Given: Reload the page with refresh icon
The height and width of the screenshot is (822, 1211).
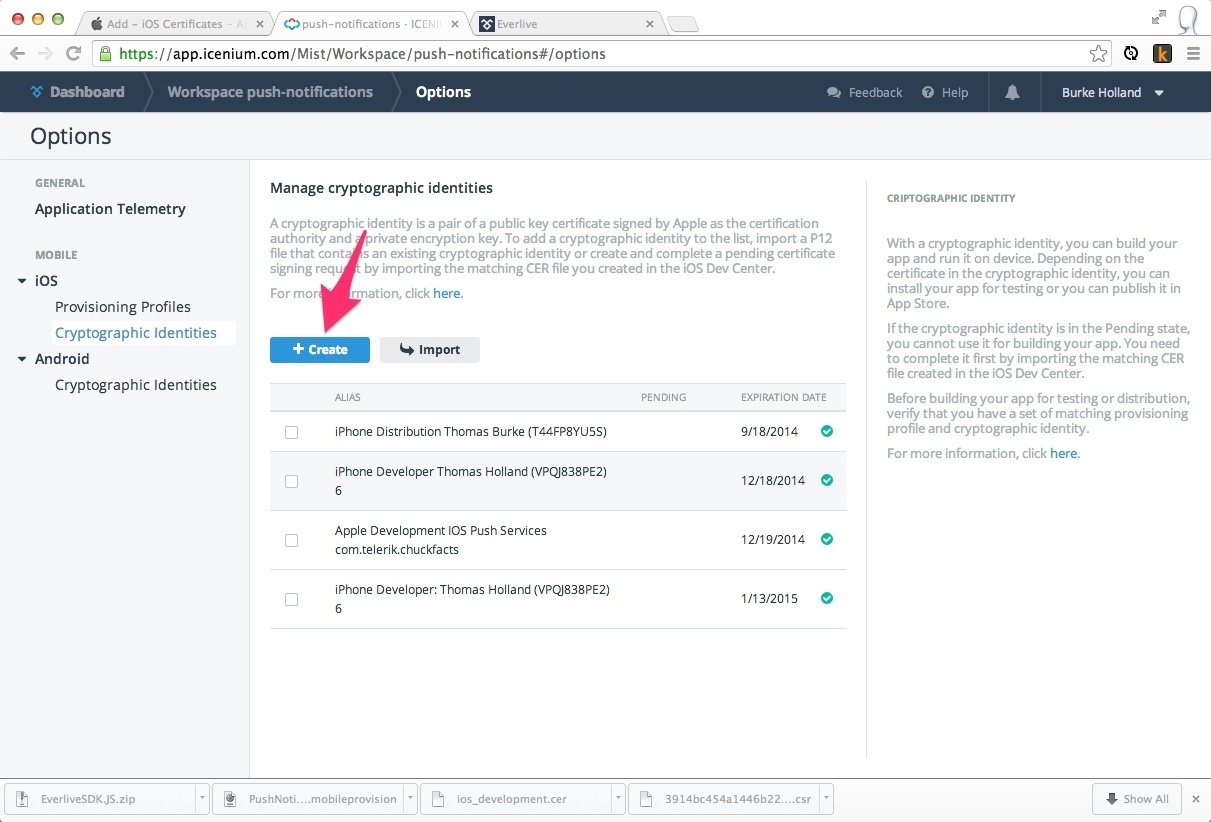Looking at the screenshot, I should [73, 54].
